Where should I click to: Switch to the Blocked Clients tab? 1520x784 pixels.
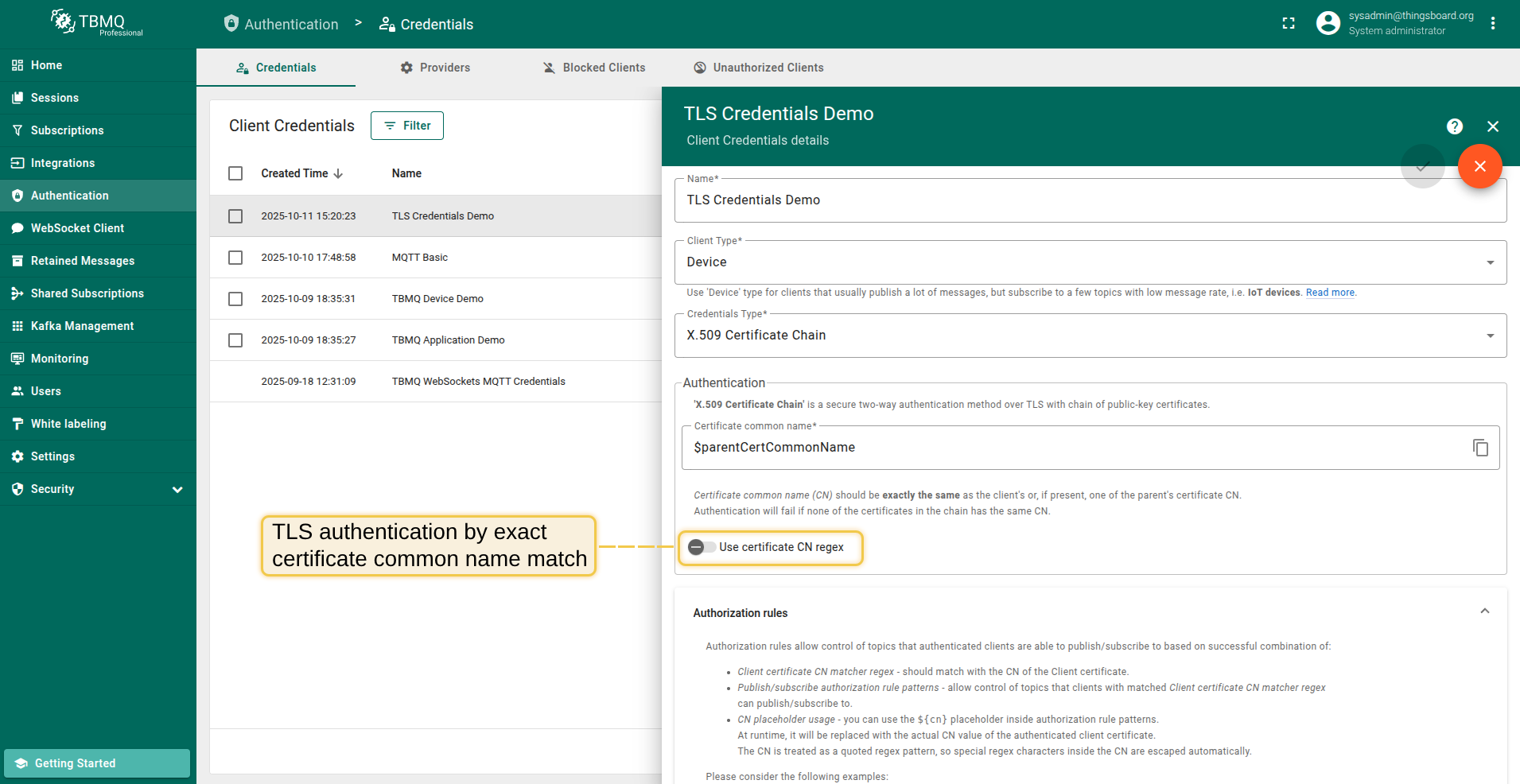(593, 68)
